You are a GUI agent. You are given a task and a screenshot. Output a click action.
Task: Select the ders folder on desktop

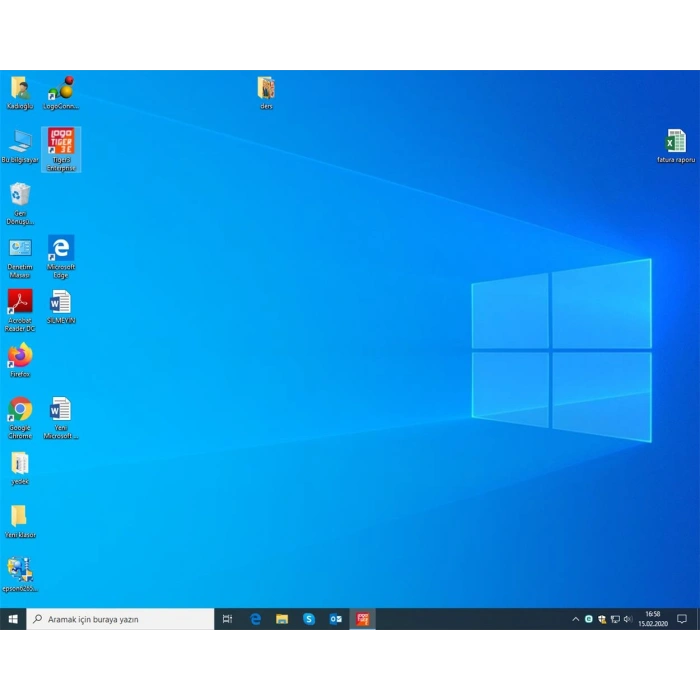(266, 93)
